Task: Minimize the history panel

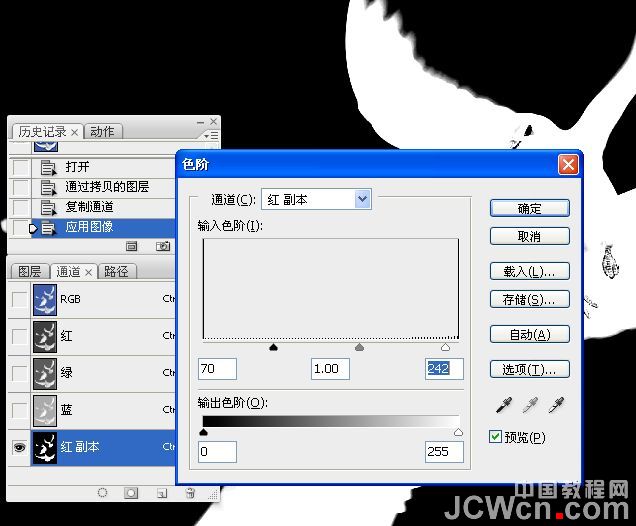Action: [200, 122]
